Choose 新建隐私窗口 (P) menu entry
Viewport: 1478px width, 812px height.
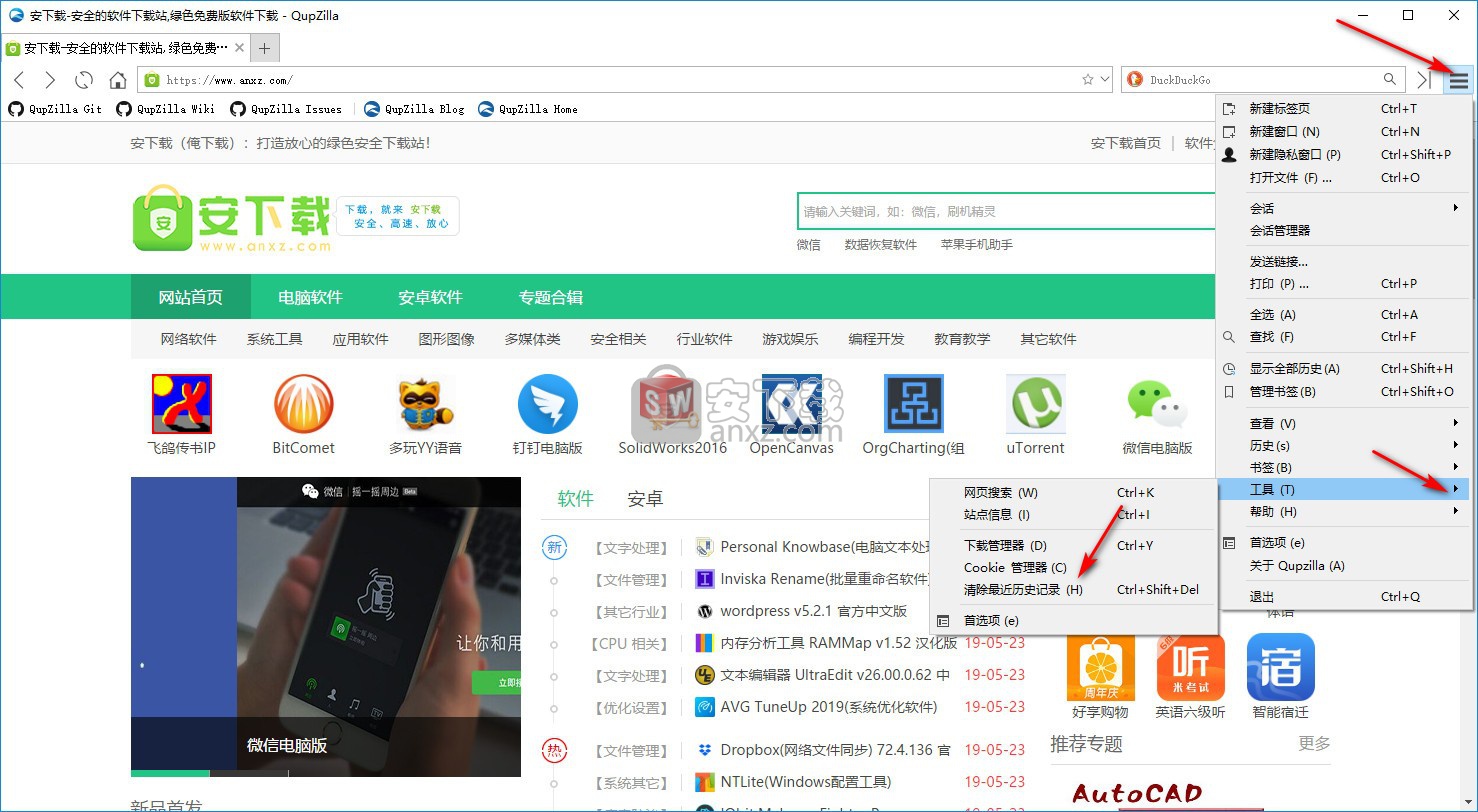1341,154
